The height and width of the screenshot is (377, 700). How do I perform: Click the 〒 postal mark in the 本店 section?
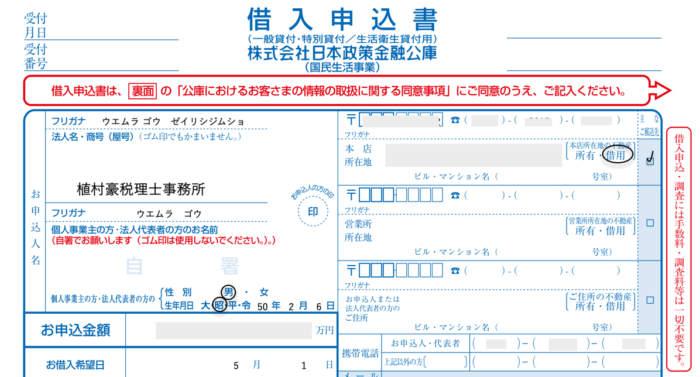click(x=351, y=120)
